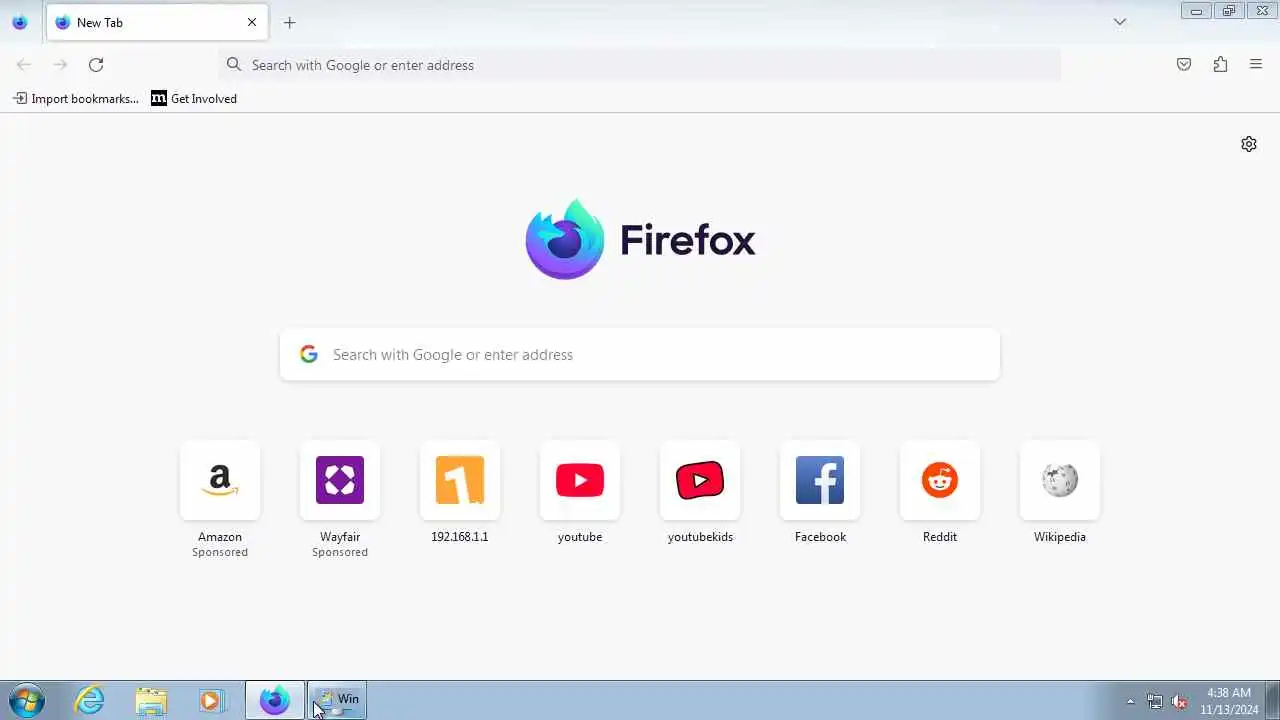Click the Windows Start button
Viewport: 1280px width, 720px height.
26,700
